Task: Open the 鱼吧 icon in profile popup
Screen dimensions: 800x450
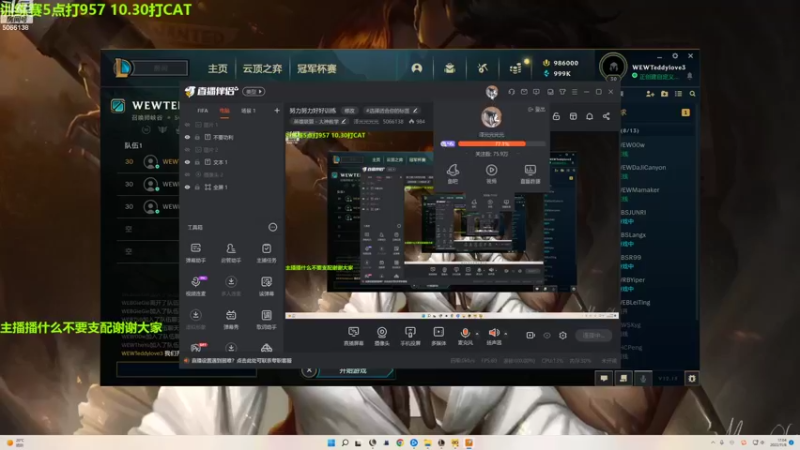Action: [x=453, y=173]
